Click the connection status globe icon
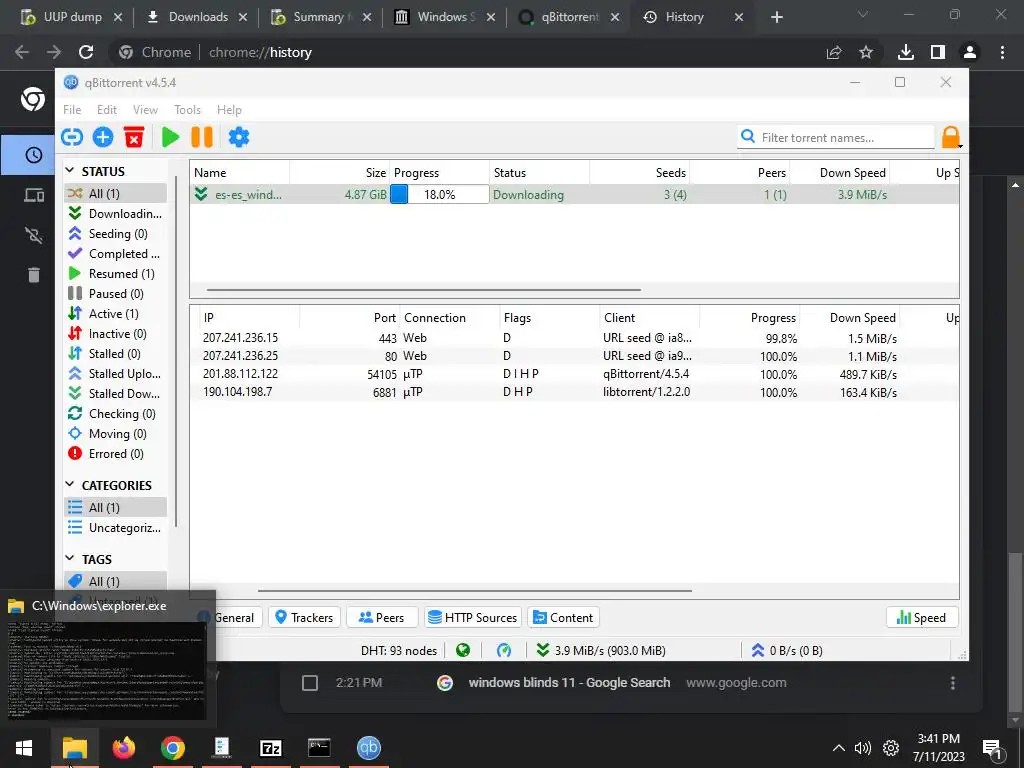This screenshot has width=1024, height=768. (463, 650)
